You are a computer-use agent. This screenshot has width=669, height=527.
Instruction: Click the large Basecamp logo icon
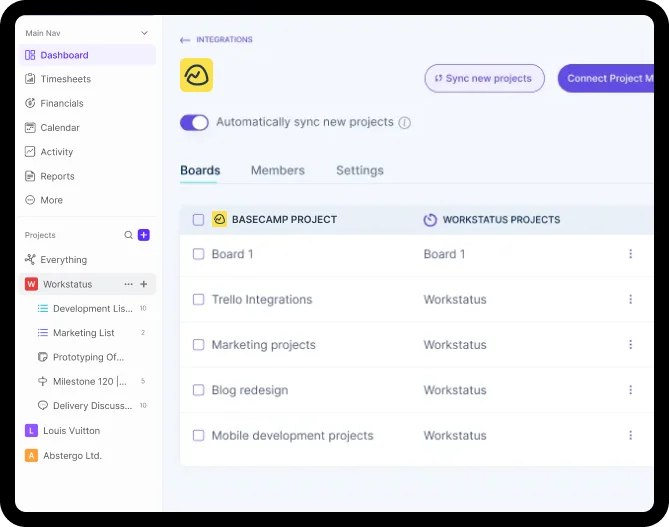[x=196, y=75]
